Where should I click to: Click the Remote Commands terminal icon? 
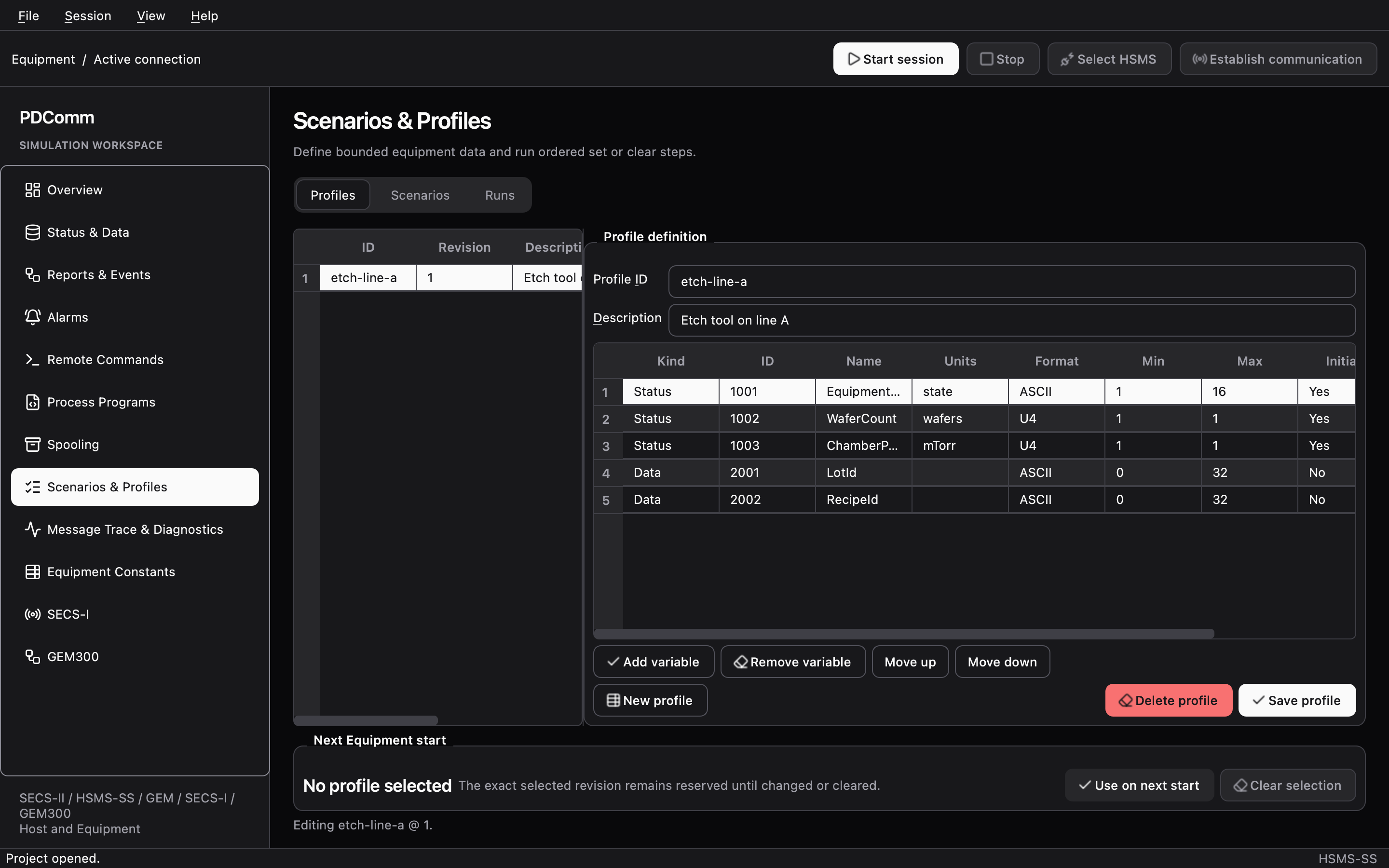pyautogui.click(x=32, y=360)
